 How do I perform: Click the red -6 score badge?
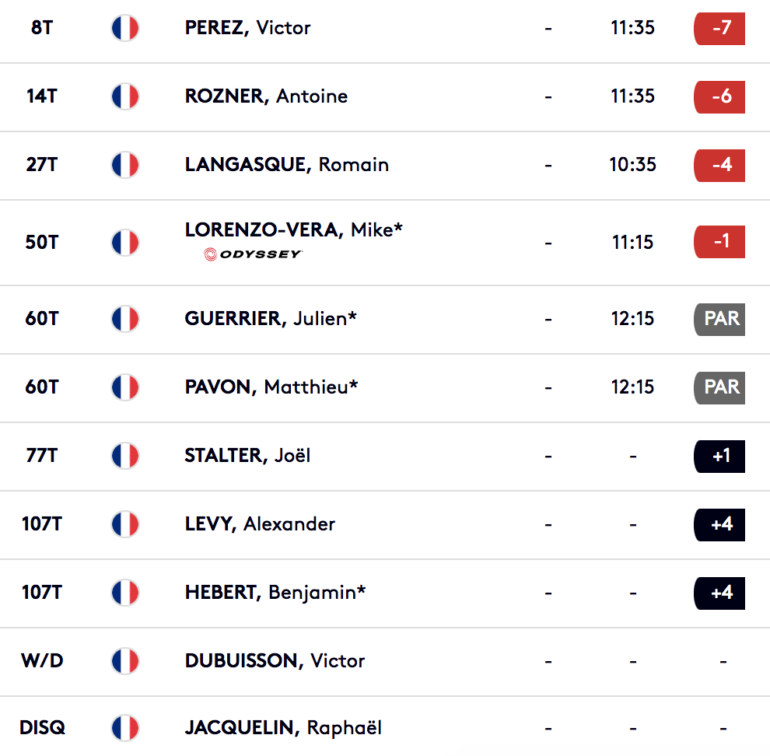click(x=719, y=97)
